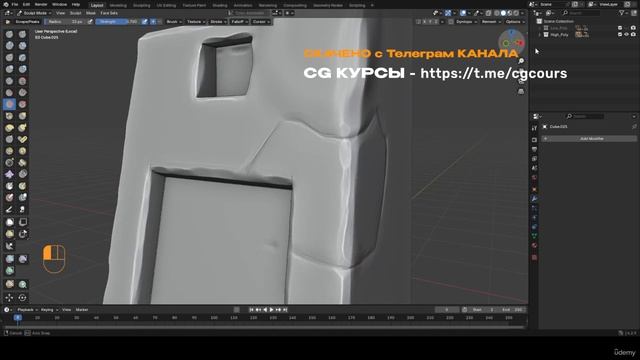Open the outliner filter options
This screenshot has height=360, width=640.
[624, 13]
